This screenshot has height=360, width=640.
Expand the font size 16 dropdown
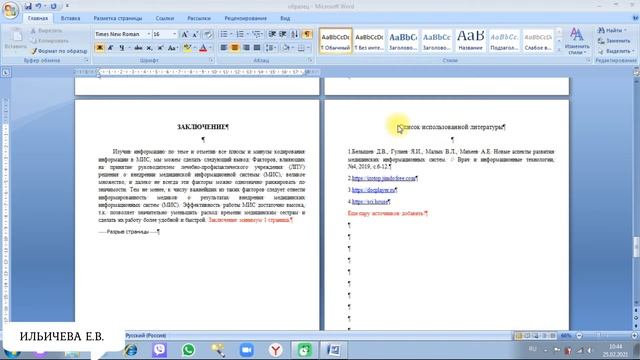pos(175,34)
